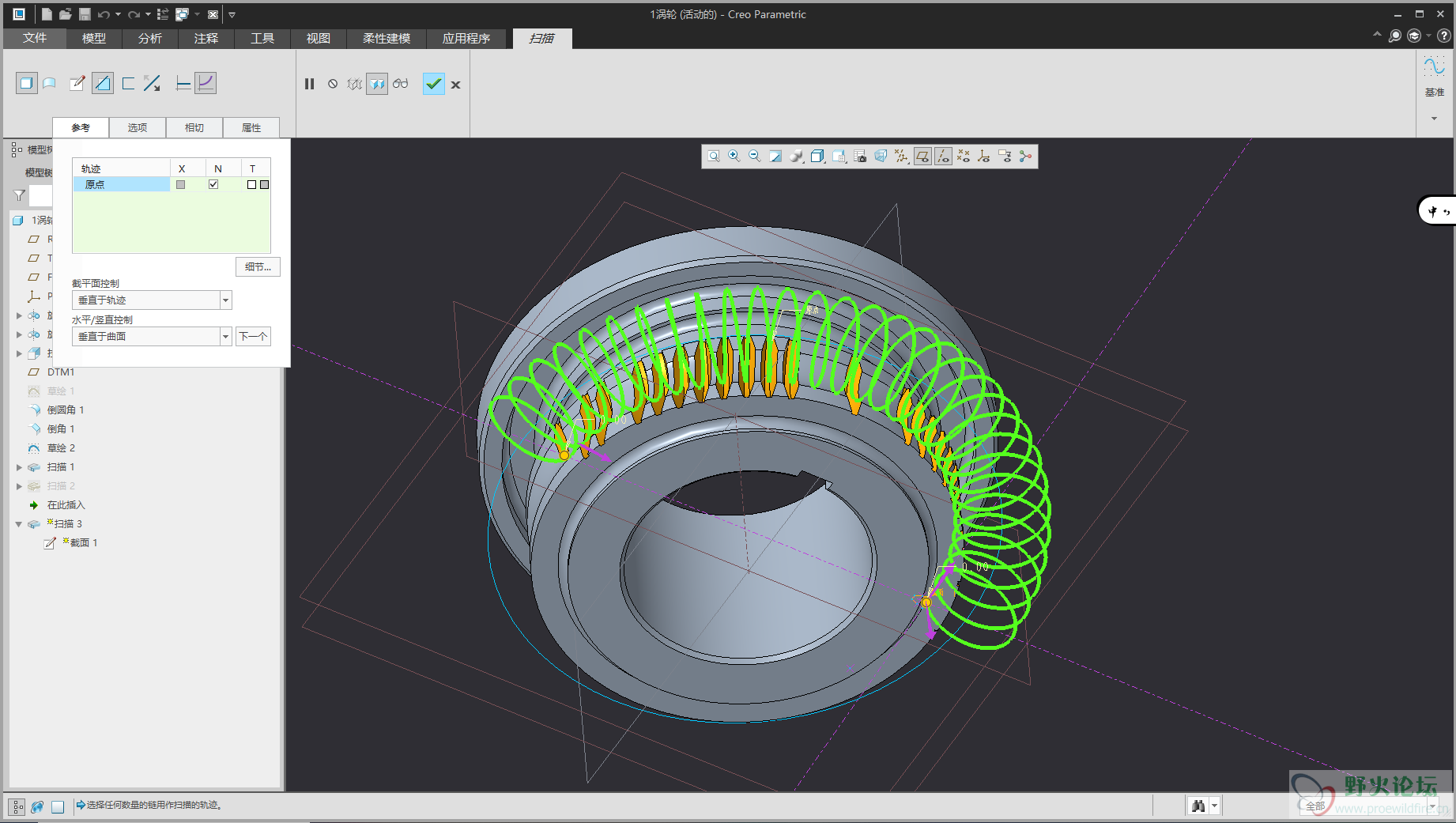Image resolution: width=1456 pixels, height=823 pixels.
Task: Pause the sweep feature tool
Action: coord(310,84)
